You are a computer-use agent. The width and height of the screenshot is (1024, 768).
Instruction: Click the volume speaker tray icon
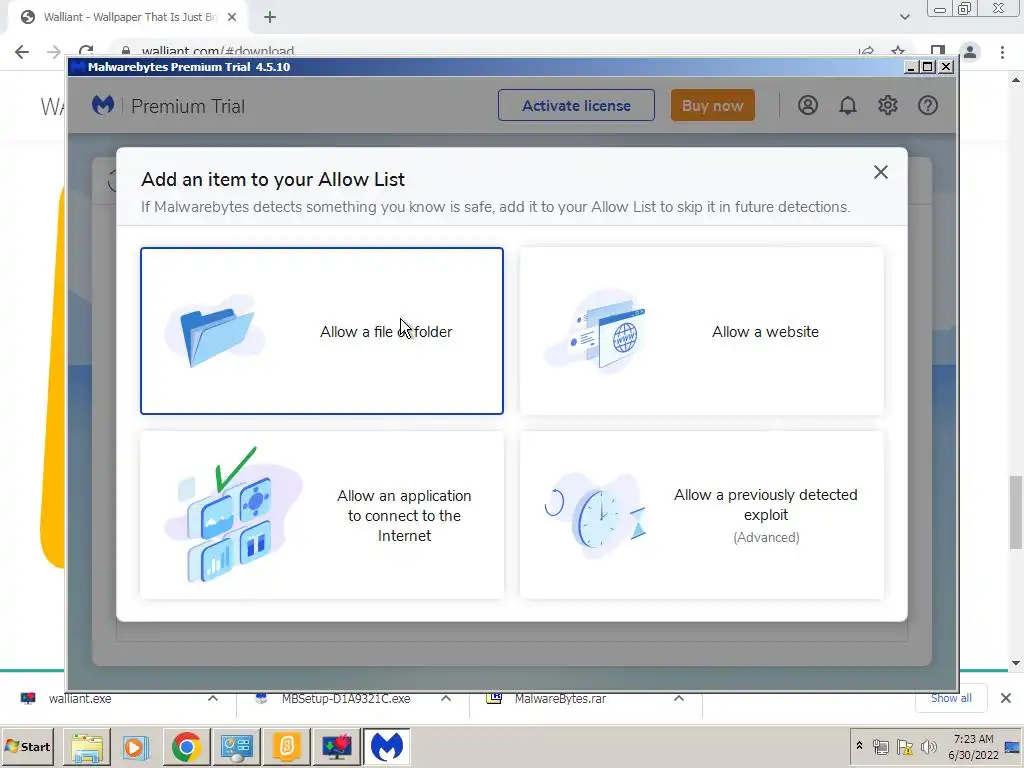pos(928,746)
